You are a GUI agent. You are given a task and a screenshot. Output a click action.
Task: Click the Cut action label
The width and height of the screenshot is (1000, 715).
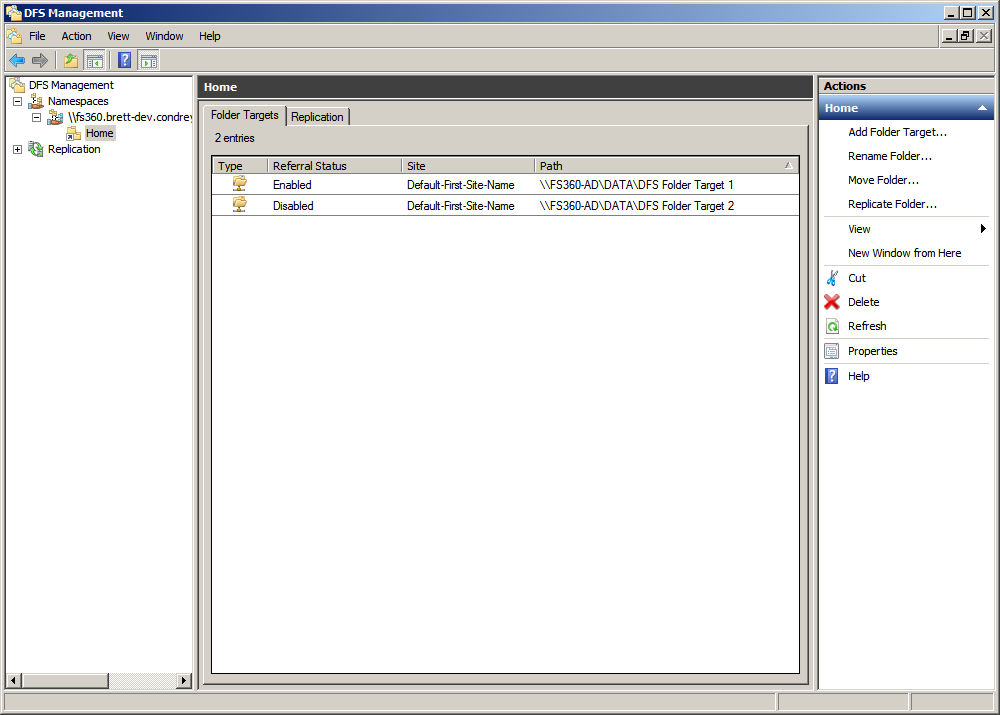pos(857,278)
